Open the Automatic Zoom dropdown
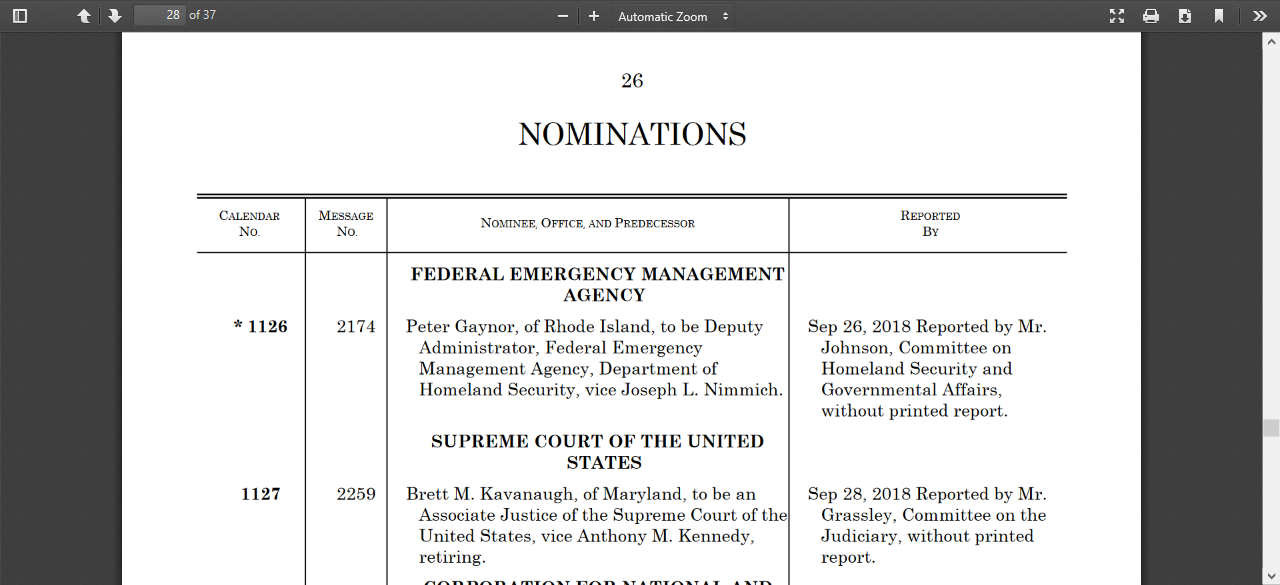Viewport: 1280px width, 585px height. coord(673,16)
